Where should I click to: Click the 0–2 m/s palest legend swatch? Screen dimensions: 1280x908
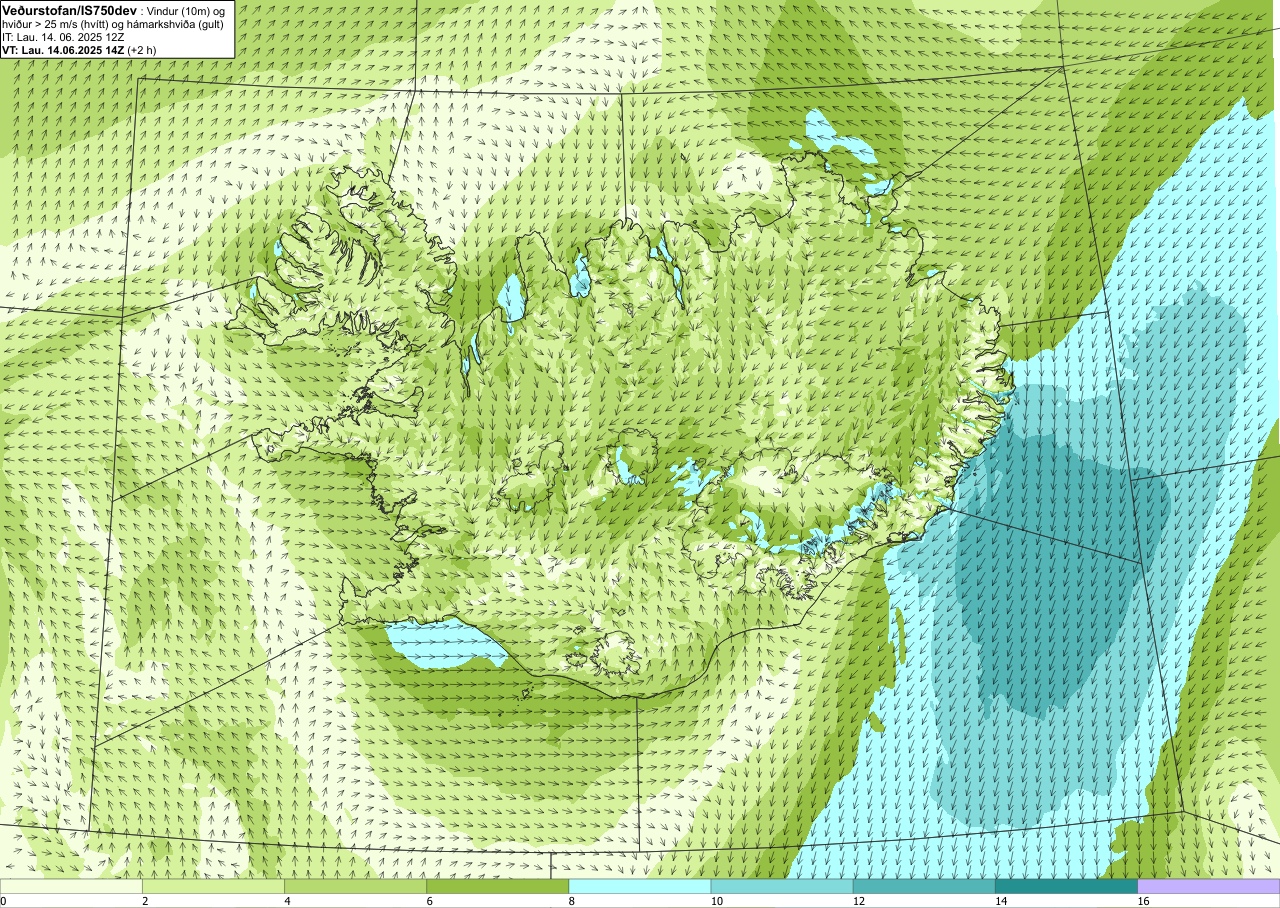(71, 886)
